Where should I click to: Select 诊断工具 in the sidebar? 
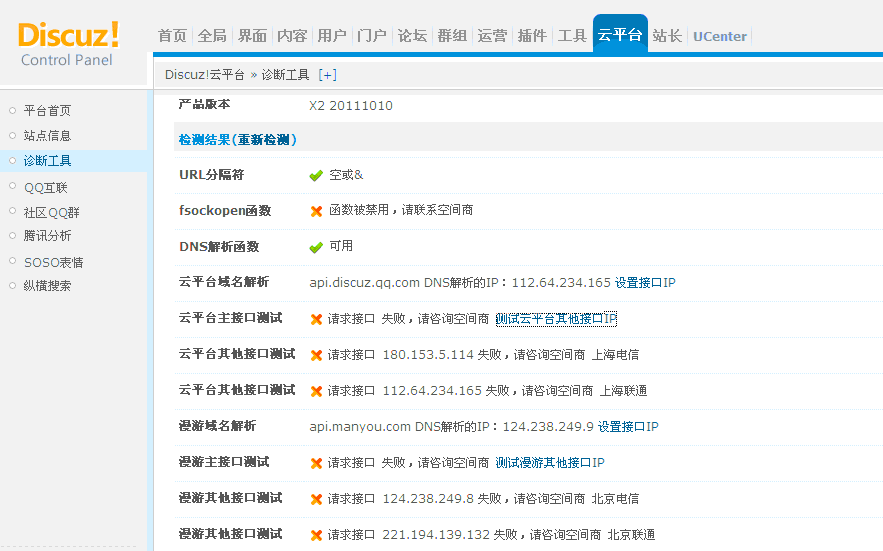pyautogui.click(x=47, y=161)
